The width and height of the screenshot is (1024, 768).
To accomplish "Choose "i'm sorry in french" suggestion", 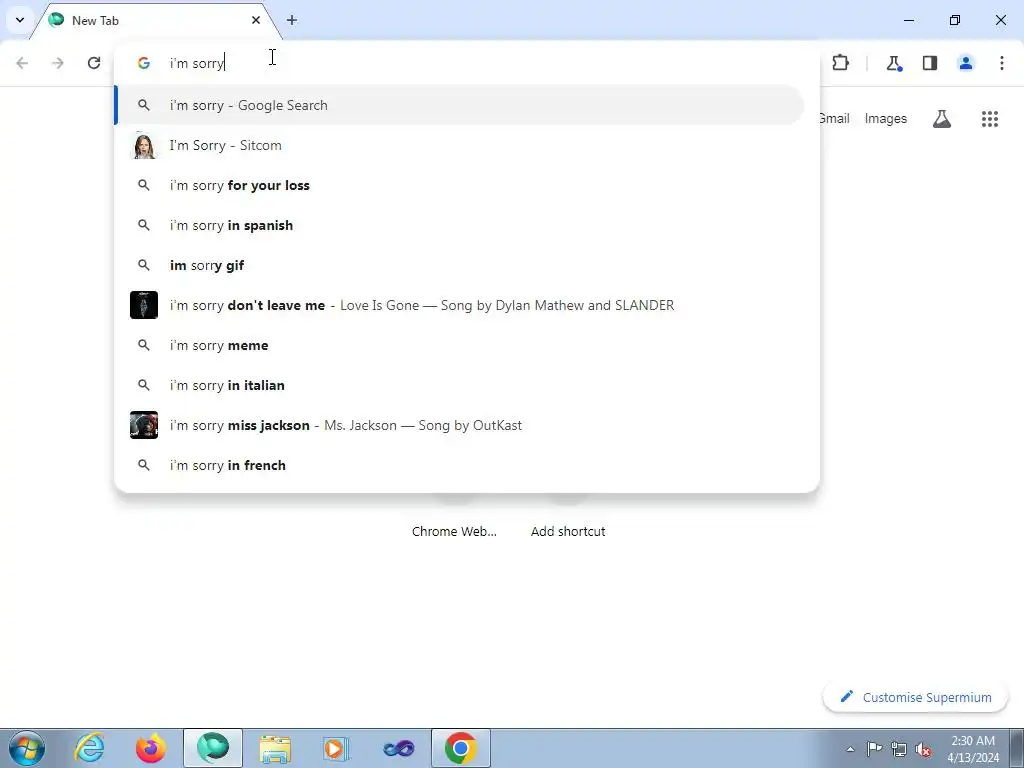I will click(459, 465).
